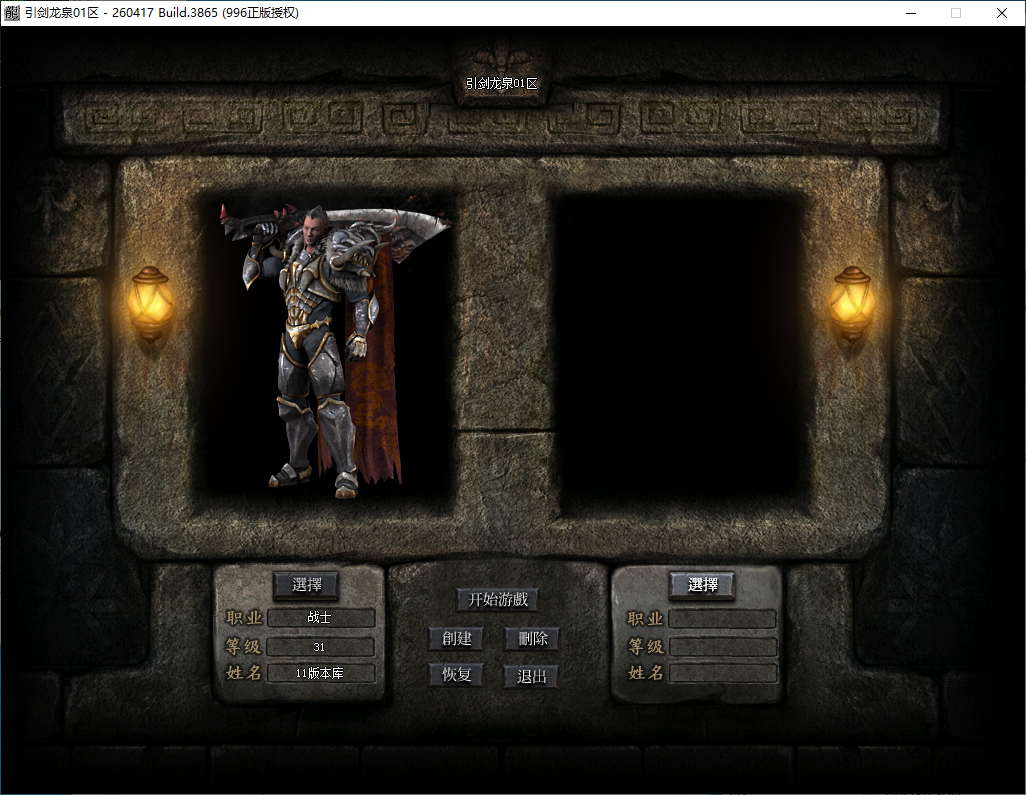This screenshot has width=1026, height=795.
Task: Click the 引剑龙泉01区 server name plaque
Action: (502, 83)
